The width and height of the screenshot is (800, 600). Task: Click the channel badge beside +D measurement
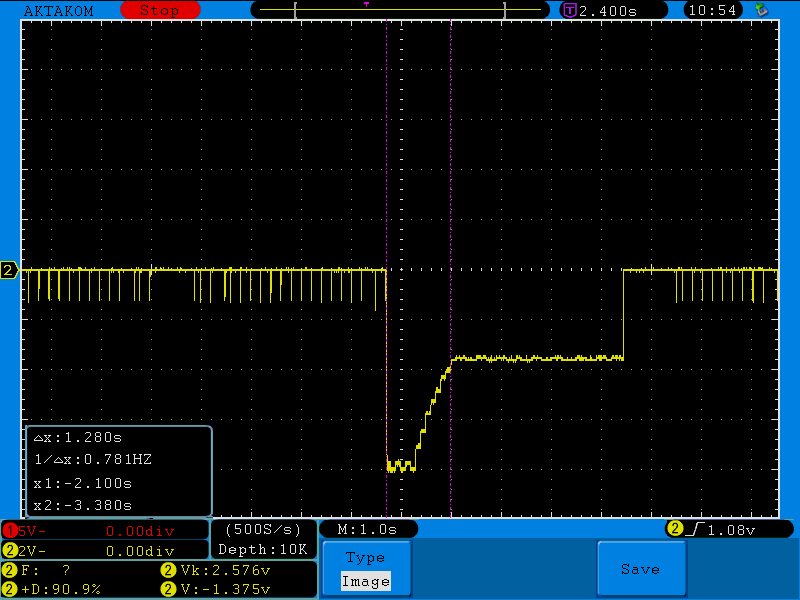(10, 589)
